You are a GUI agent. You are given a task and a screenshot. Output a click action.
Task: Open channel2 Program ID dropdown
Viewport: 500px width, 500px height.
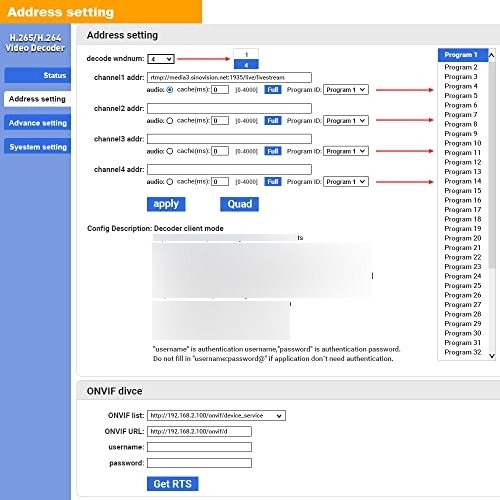(x=346, y=121)
